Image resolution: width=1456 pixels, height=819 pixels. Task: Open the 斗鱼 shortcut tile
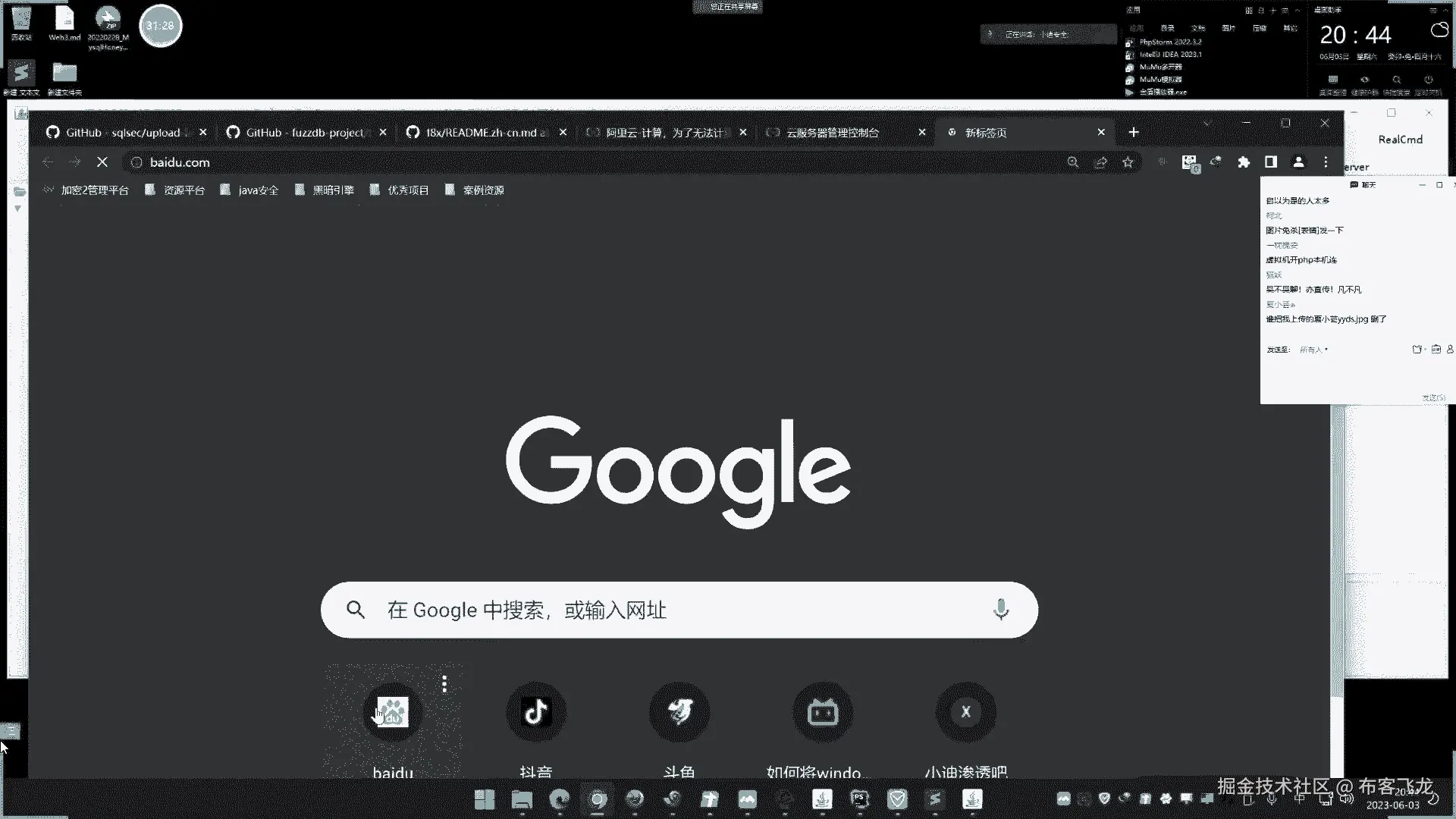tap(679, 712)
